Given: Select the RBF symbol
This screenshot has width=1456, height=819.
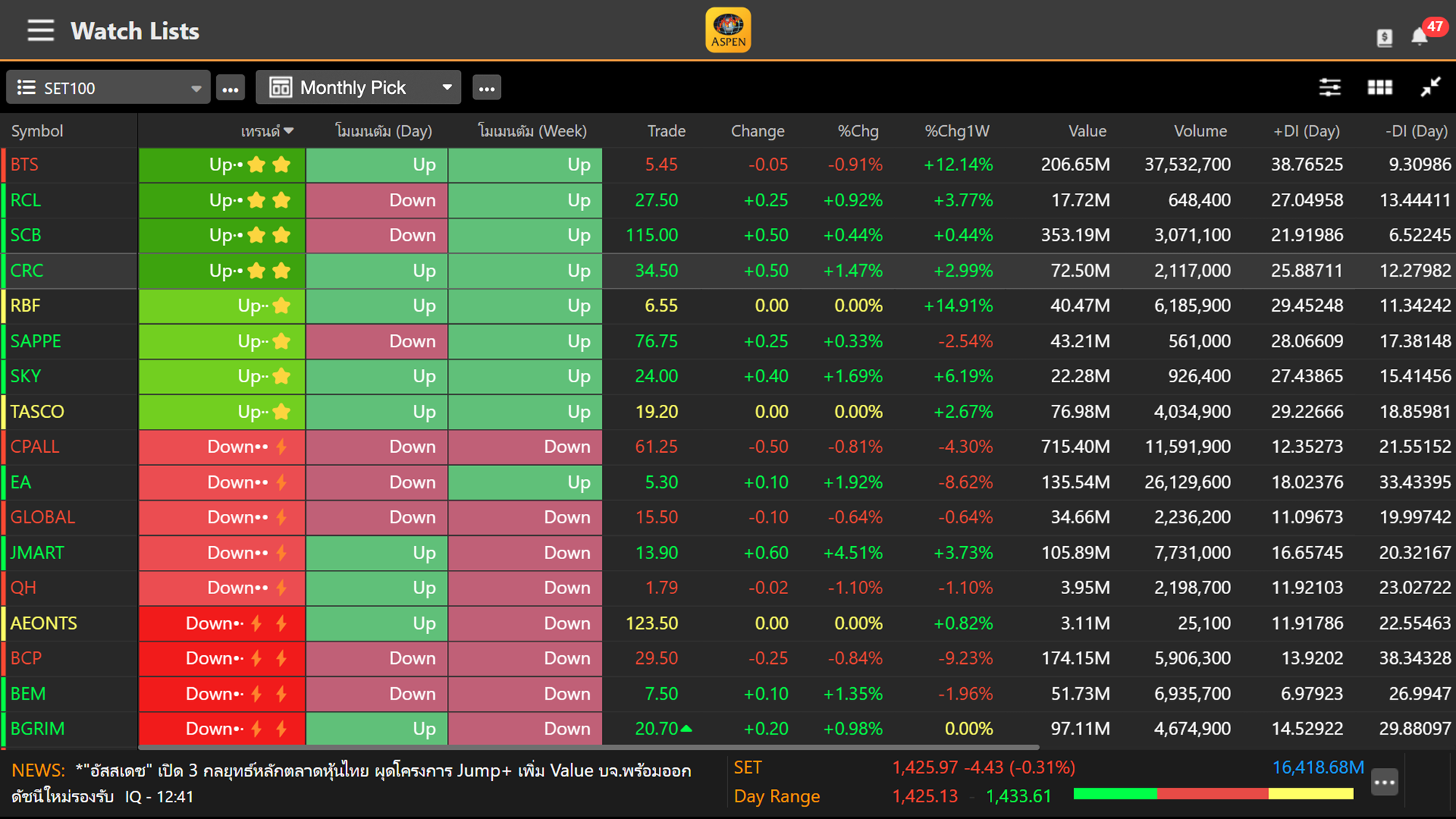Looking at the screenshot, I should pyautogui.click(x=25, y=306).
